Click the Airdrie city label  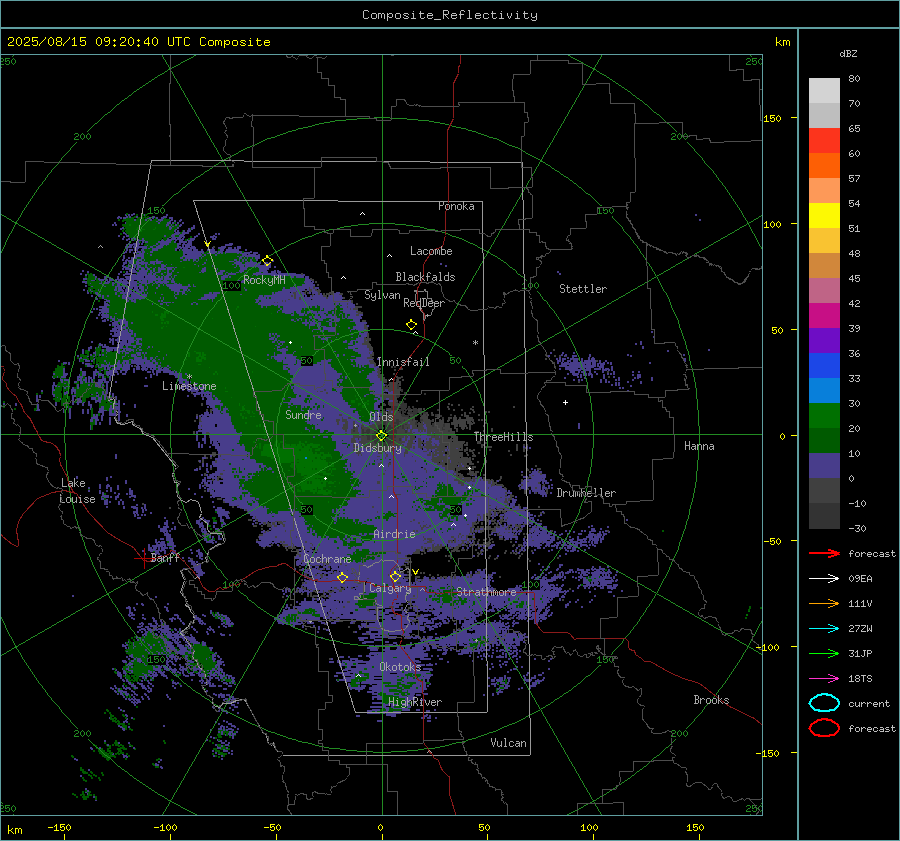tap(394, 534)
